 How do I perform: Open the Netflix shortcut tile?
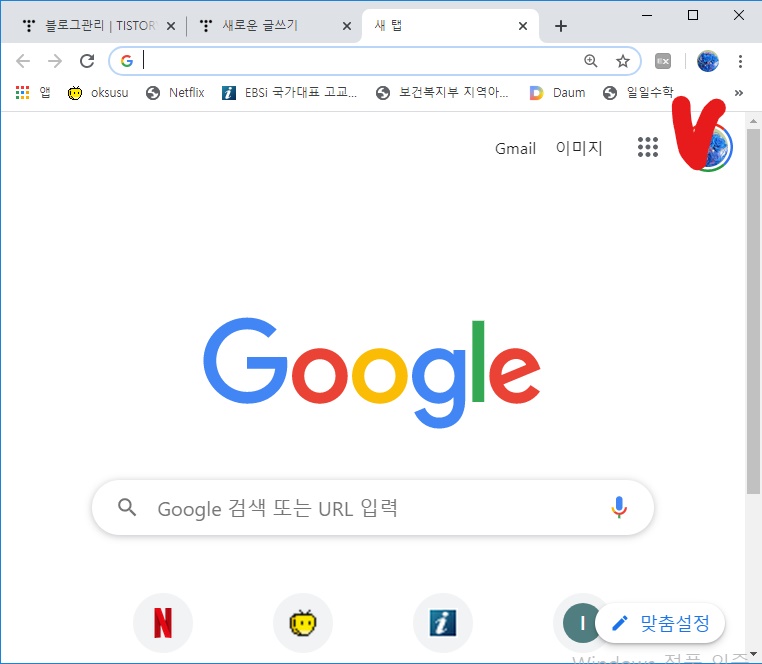tap(163, 623)
